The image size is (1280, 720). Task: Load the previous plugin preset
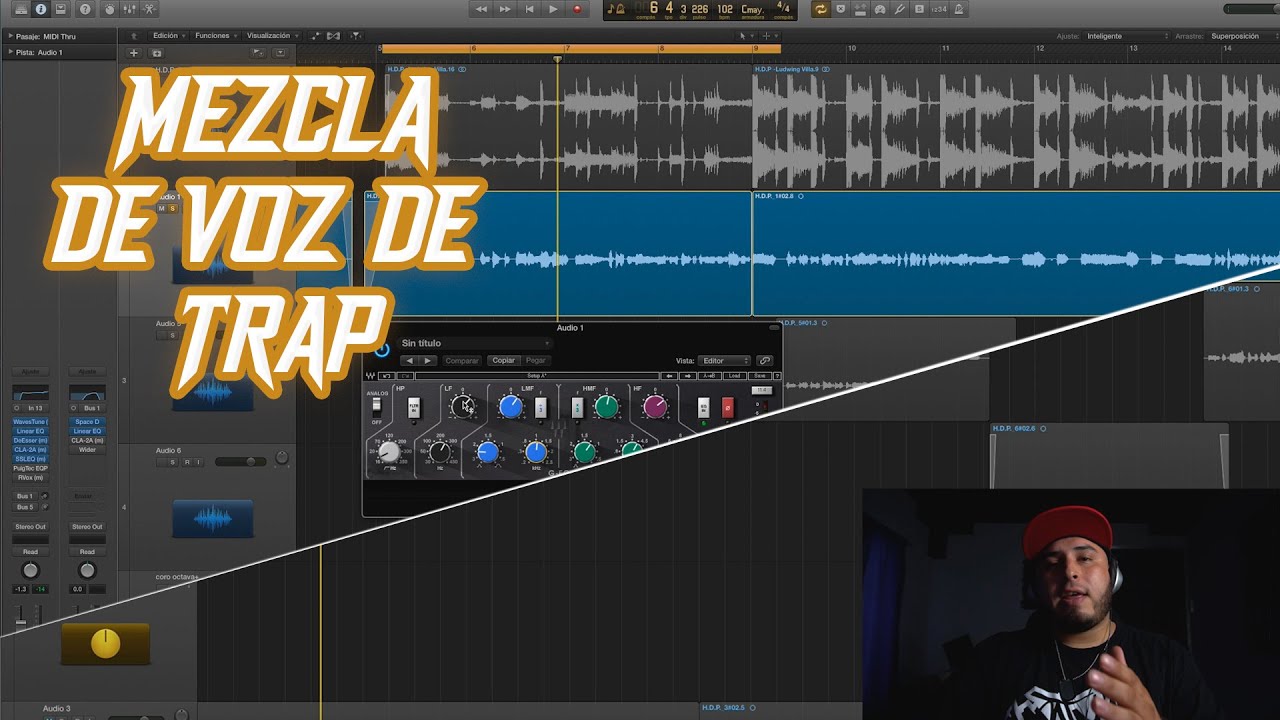[409, 360]
